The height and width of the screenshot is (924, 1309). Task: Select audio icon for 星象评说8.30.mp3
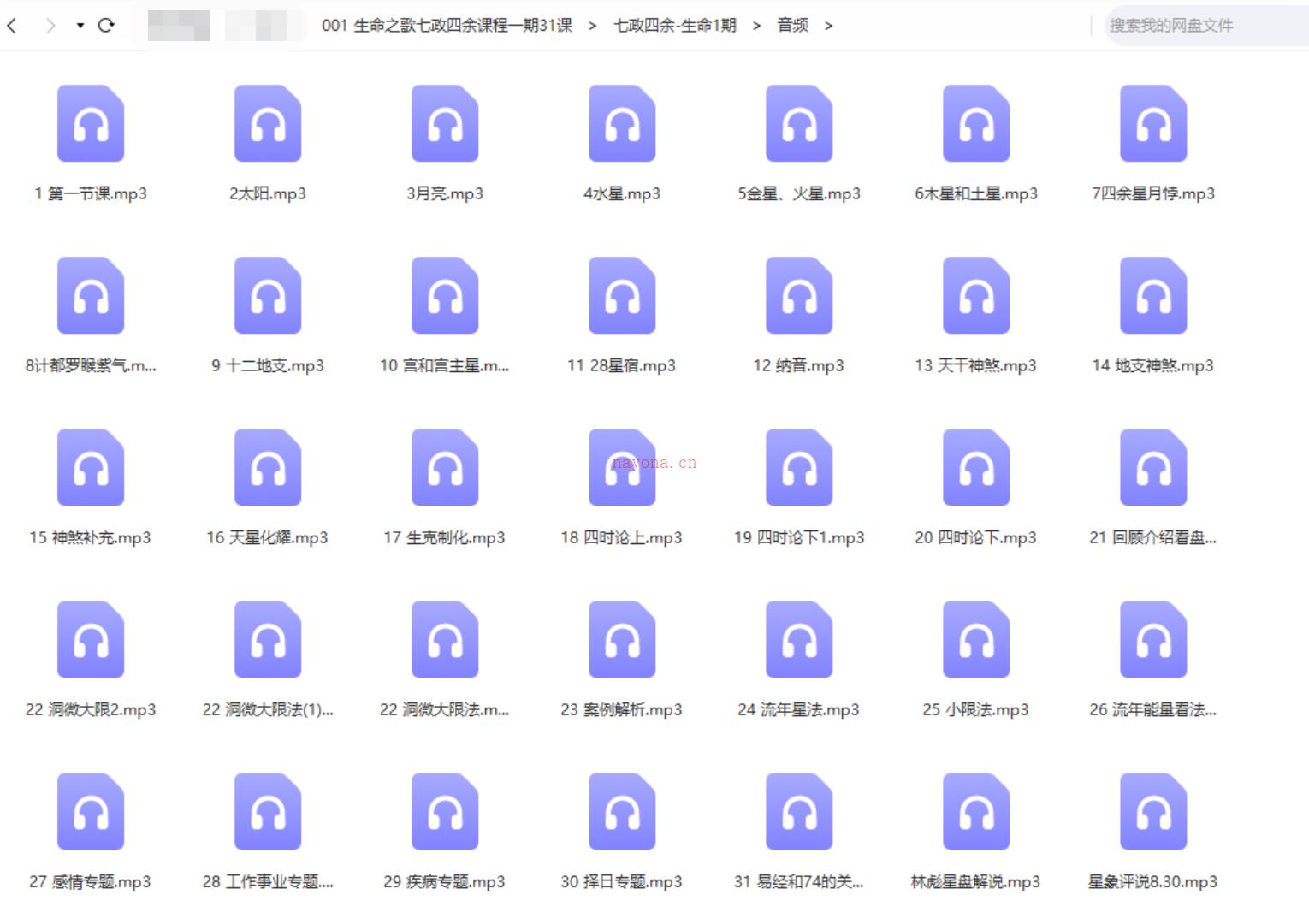tap(1153, 811)
